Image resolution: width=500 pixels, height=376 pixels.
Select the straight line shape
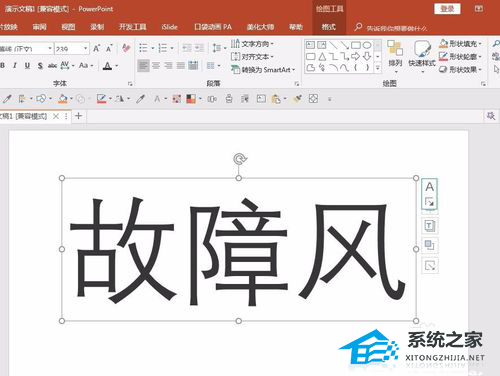coord(333,45)
